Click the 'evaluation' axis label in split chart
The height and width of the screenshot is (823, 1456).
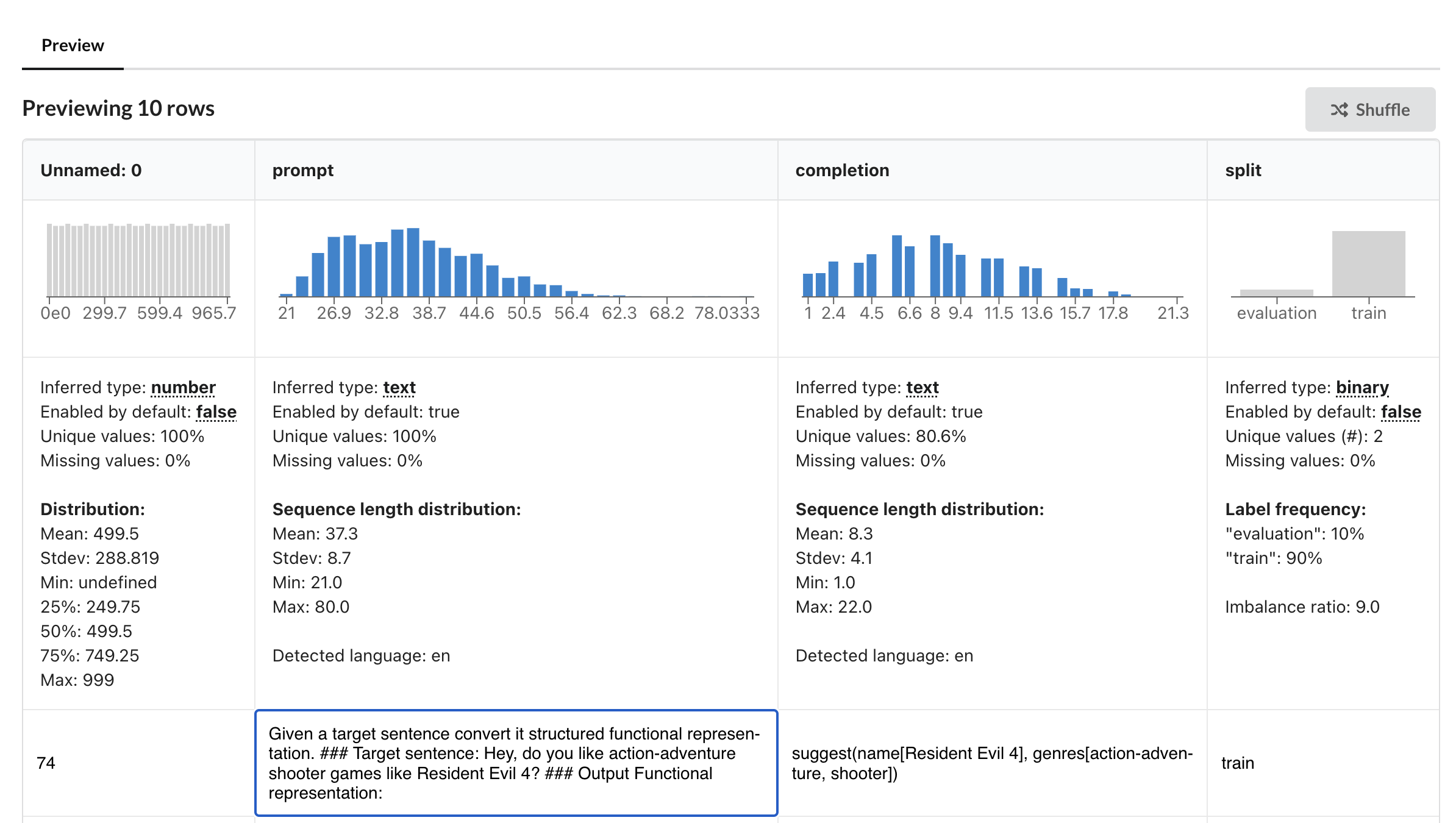click(1277, 313)
